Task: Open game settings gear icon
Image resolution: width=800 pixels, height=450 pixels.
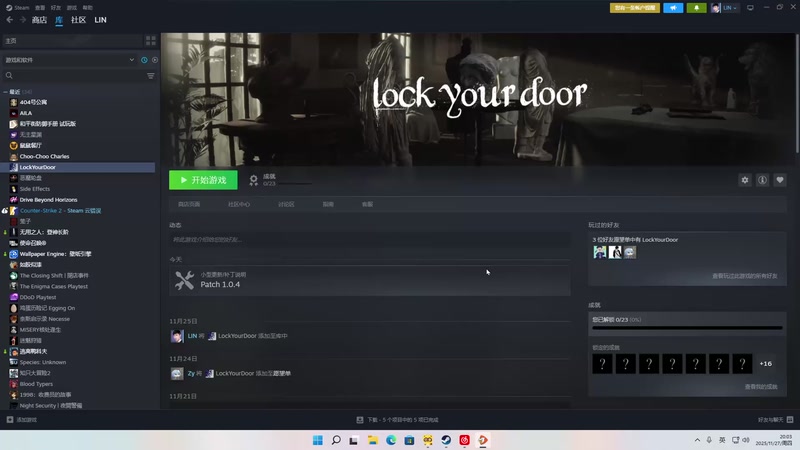Action: [745, 180]
